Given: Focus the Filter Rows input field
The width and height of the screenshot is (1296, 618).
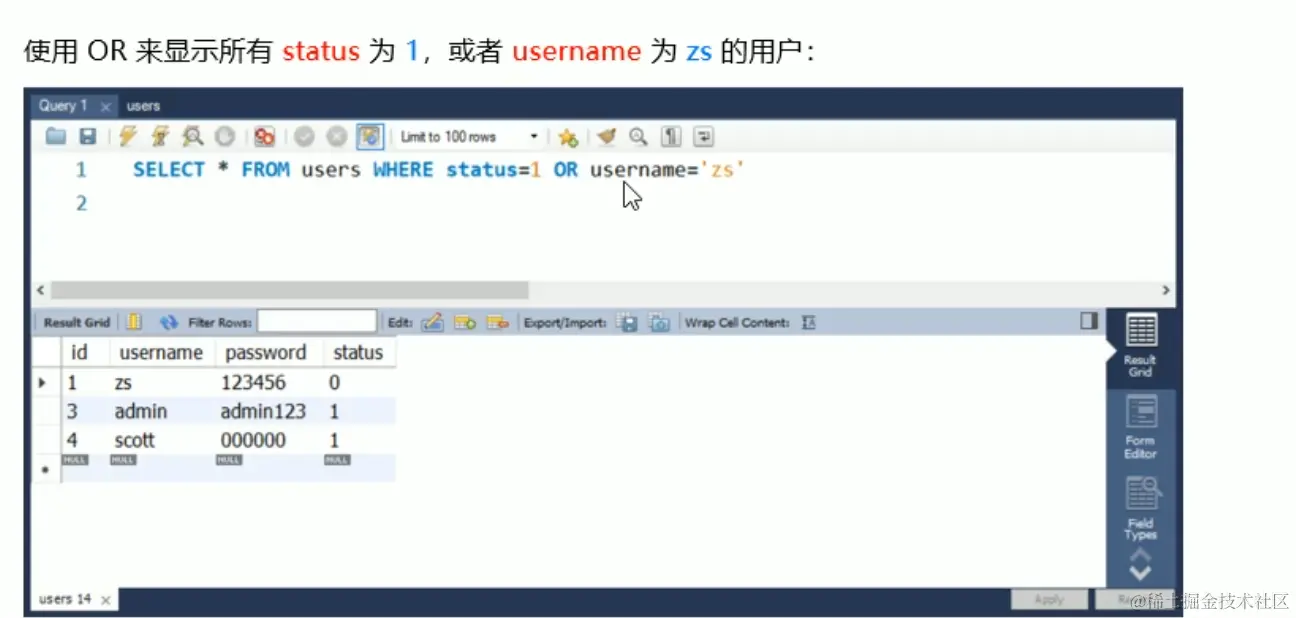Looking at the screenshot, I should [317, 322].
